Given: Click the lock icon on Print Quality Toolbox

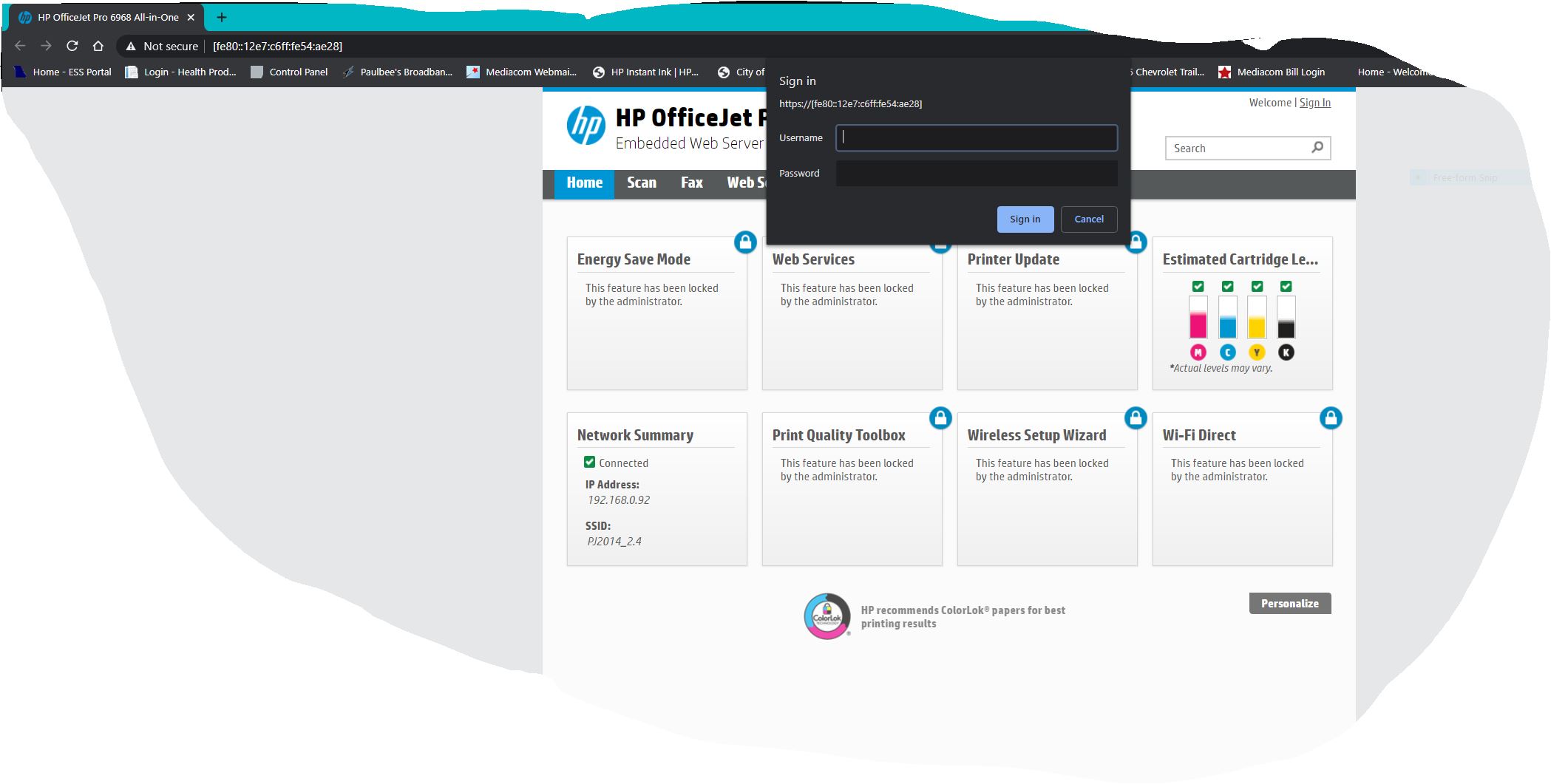Looking at the screenshot, I should [x=940, y=417].
